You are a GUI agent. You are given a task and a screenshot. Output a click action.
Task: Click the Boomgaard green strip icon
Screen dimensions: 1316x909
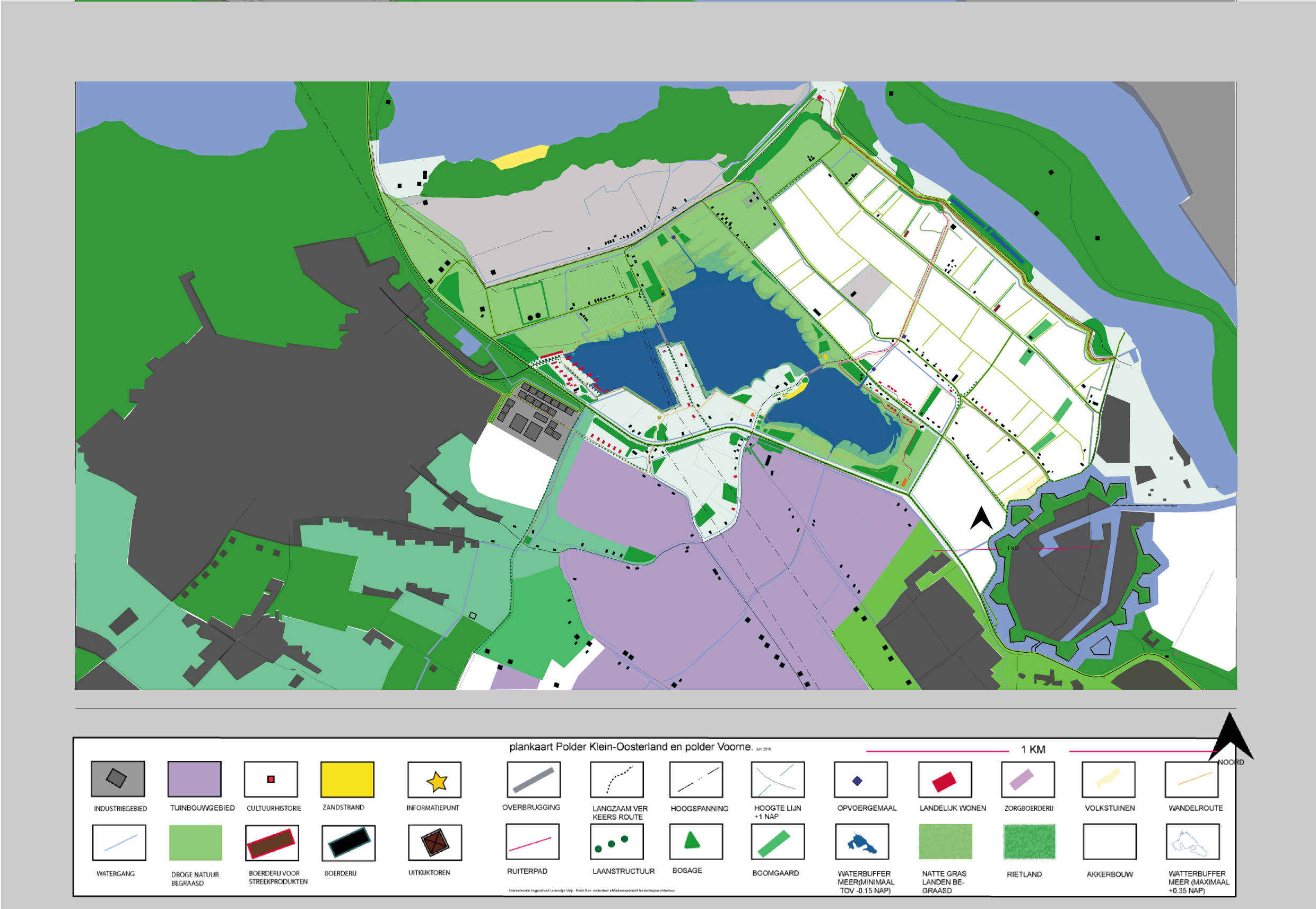(774, 844)
